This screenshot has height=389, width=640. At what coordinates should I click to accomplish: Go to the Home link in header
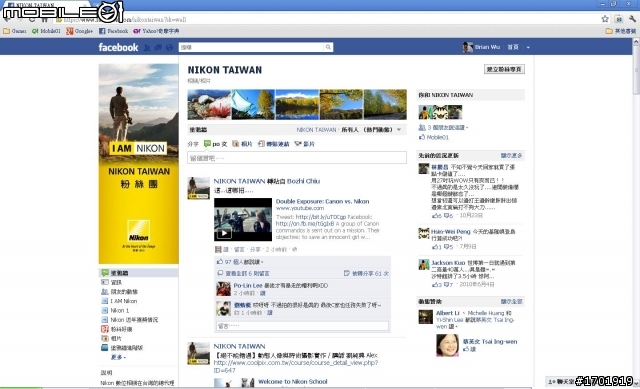tap(513, 47)
